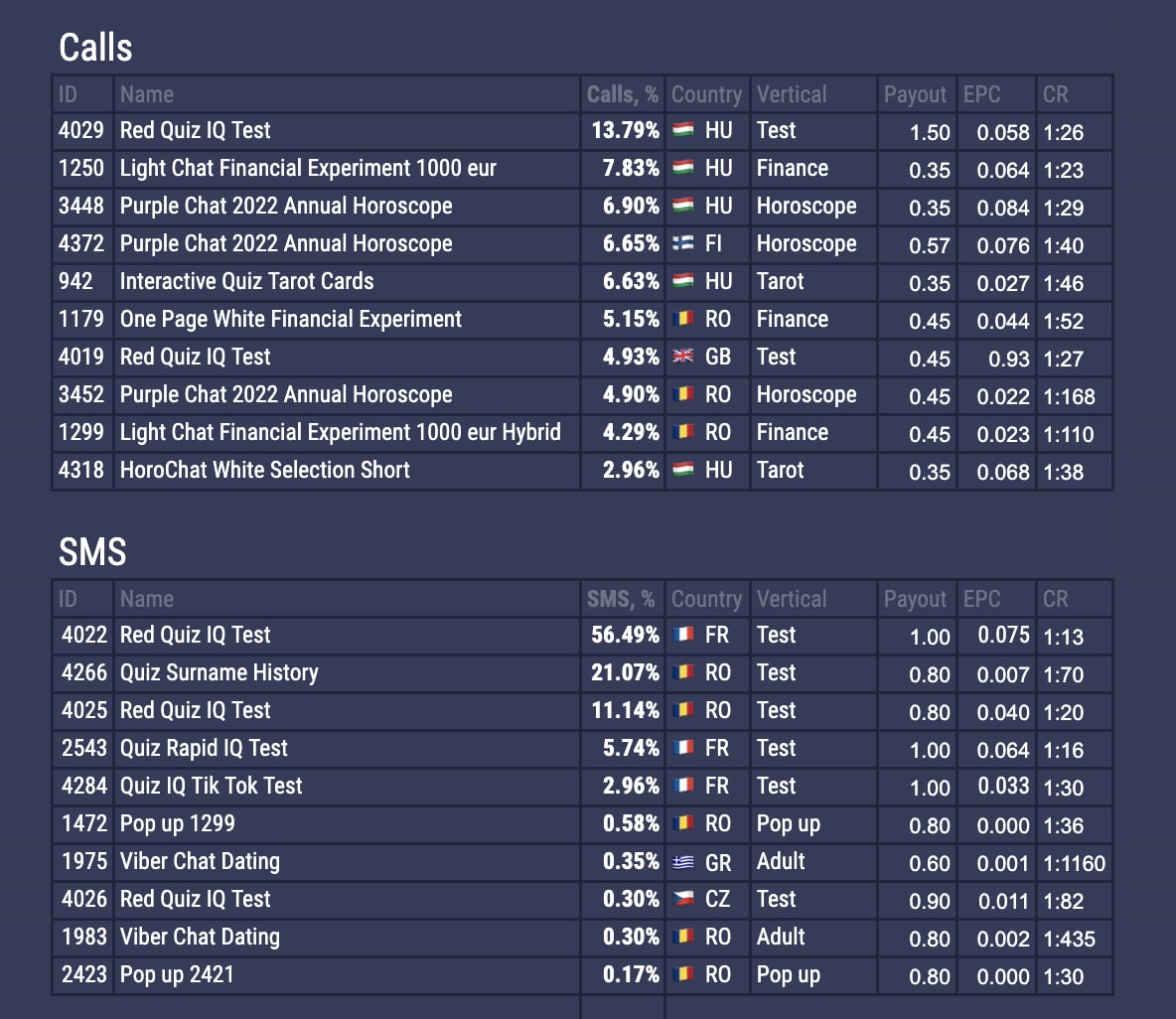Open Quiz Rapid IQ Test offer
This screenshot has width=1176, height=1019.
point(204,748)
